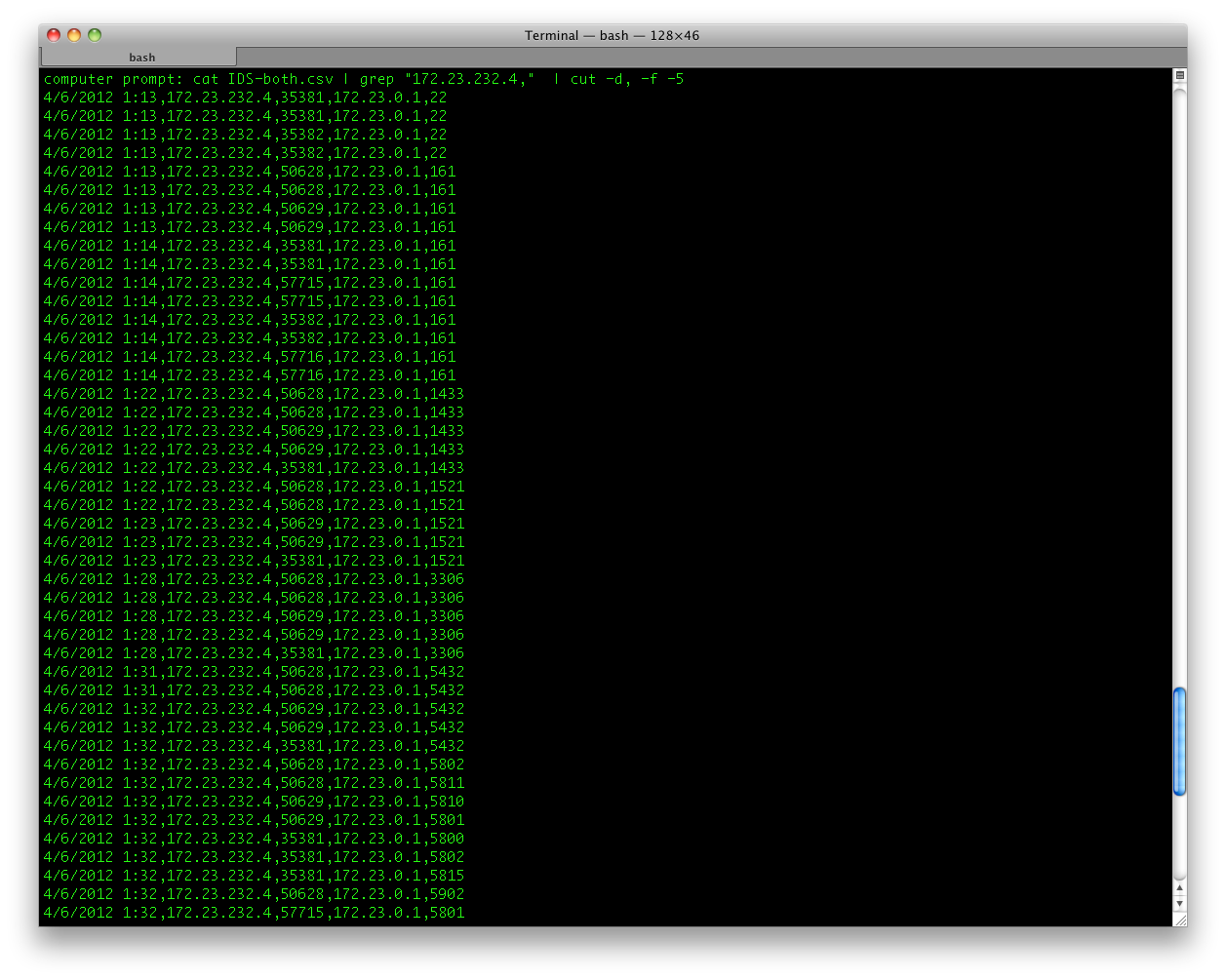Click the 1:32 row ending in port 5810
The height and width of the screenshot is (980, 1226).
pyautogui.click(x=254, y=802)
